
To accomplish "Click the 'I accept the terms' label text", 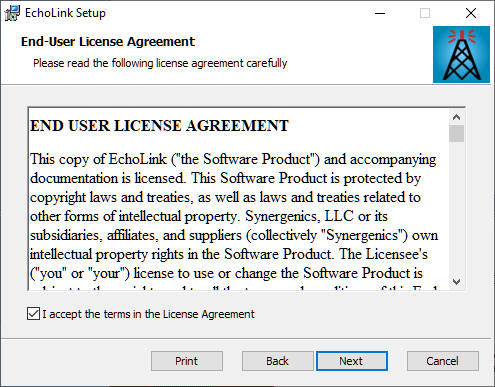I will (x=148, y=314).
